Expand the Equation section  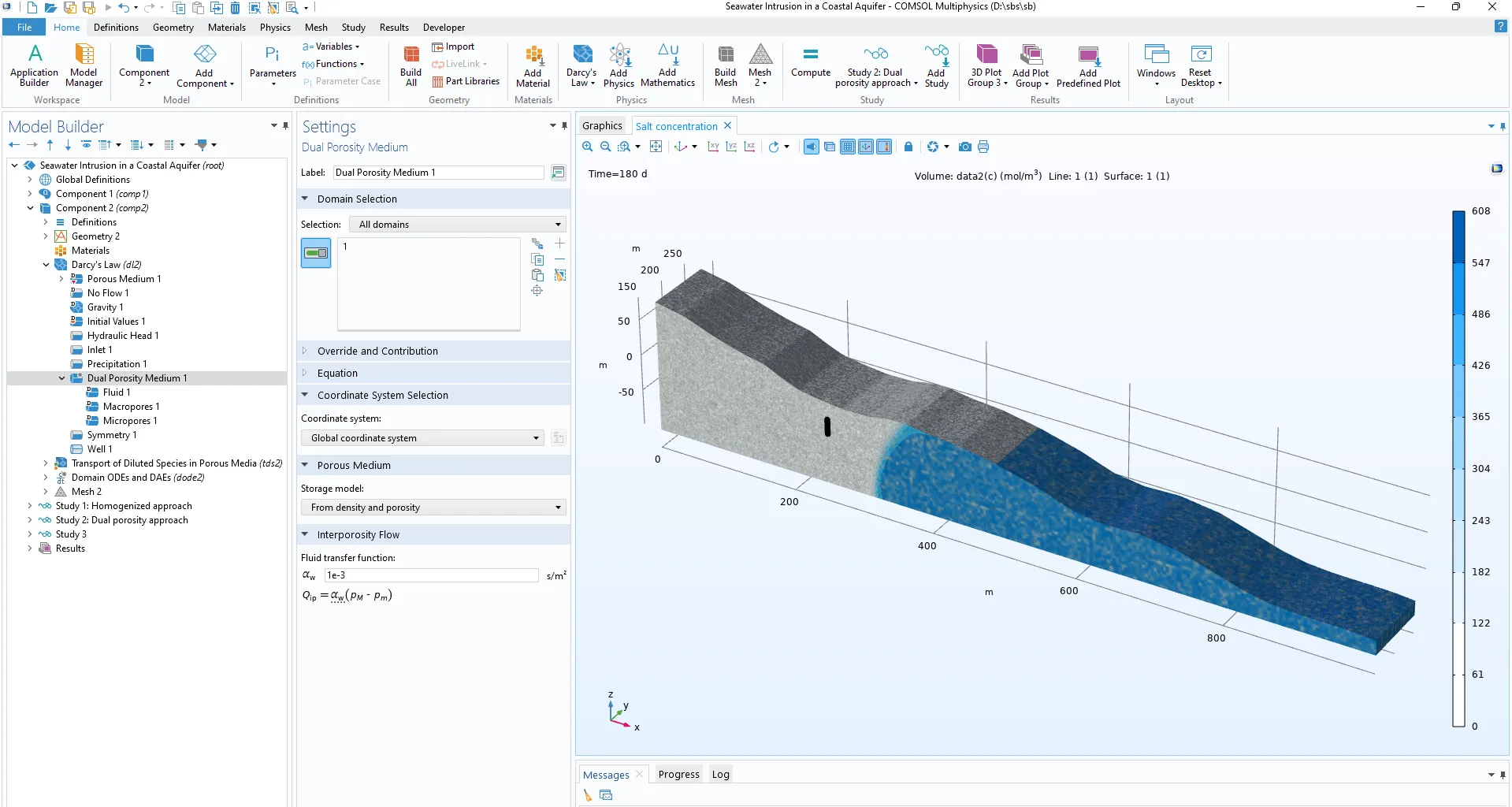[337, 373]
